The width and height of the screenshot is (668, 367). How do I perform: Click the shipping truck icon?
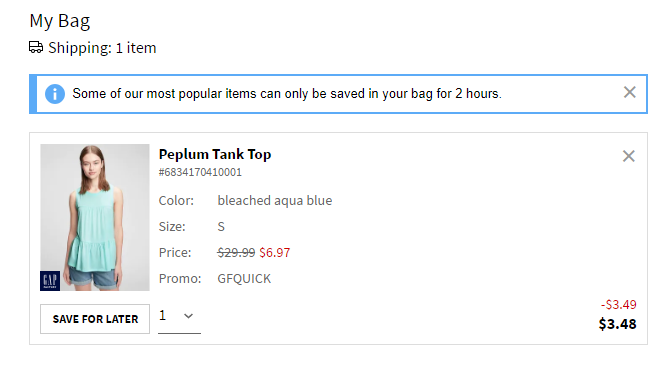36,47
